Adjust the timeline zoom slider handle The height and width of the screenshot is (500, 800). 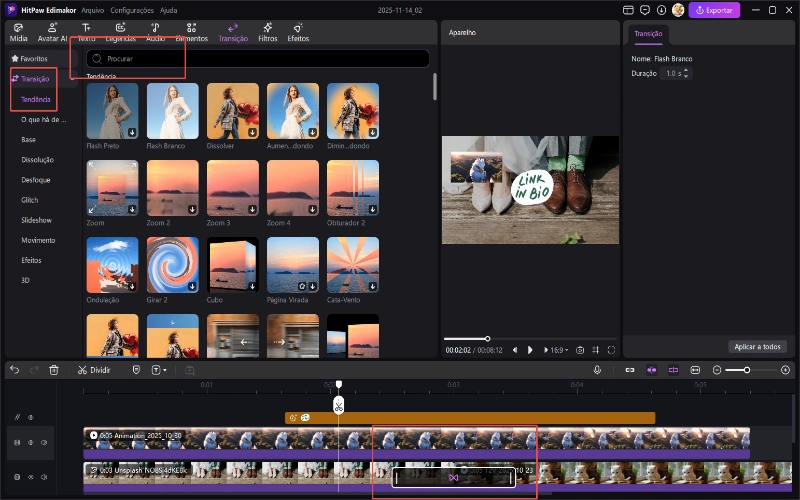[746, 370]
